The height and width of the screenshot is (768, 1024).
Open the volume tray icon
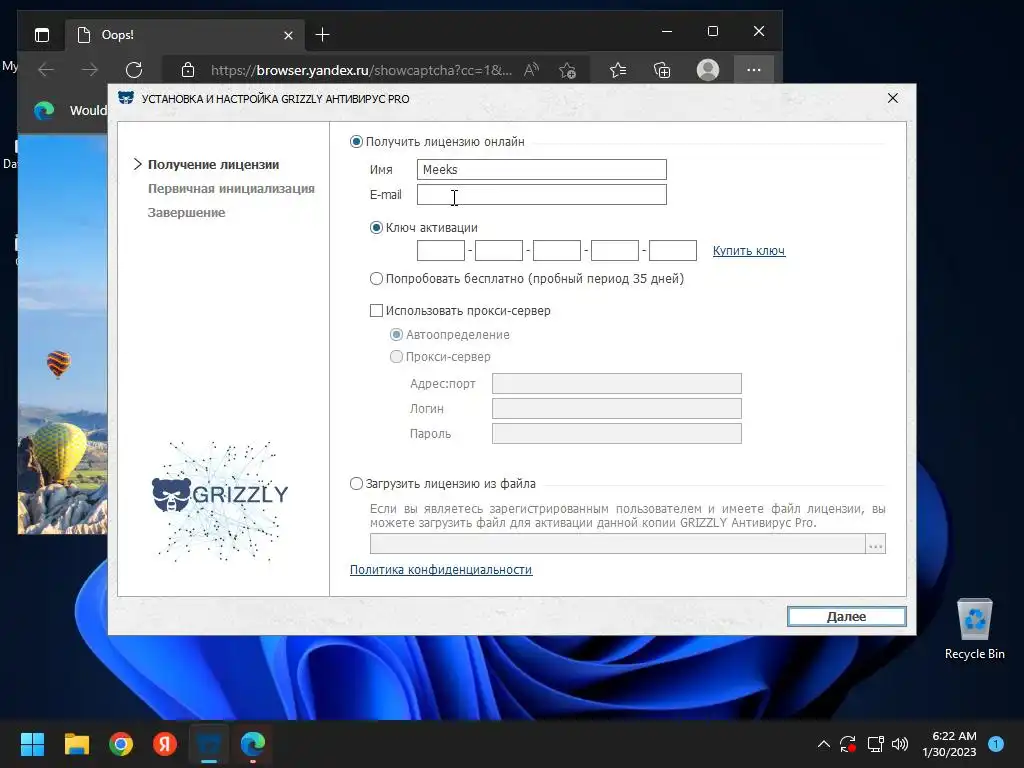click(x=900, y=744)
